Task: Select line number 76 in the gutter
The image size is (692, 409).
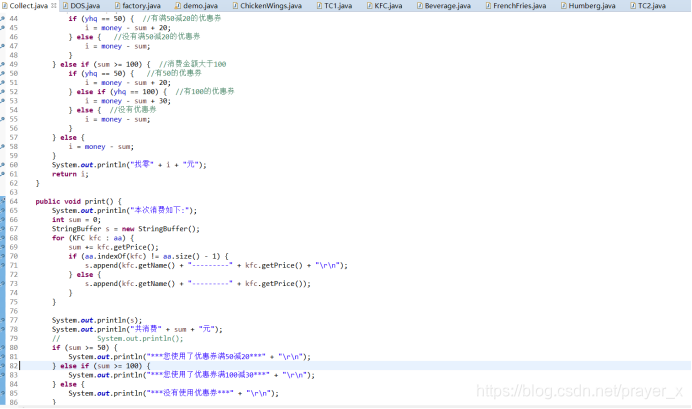Action: (x=14, y=311)
